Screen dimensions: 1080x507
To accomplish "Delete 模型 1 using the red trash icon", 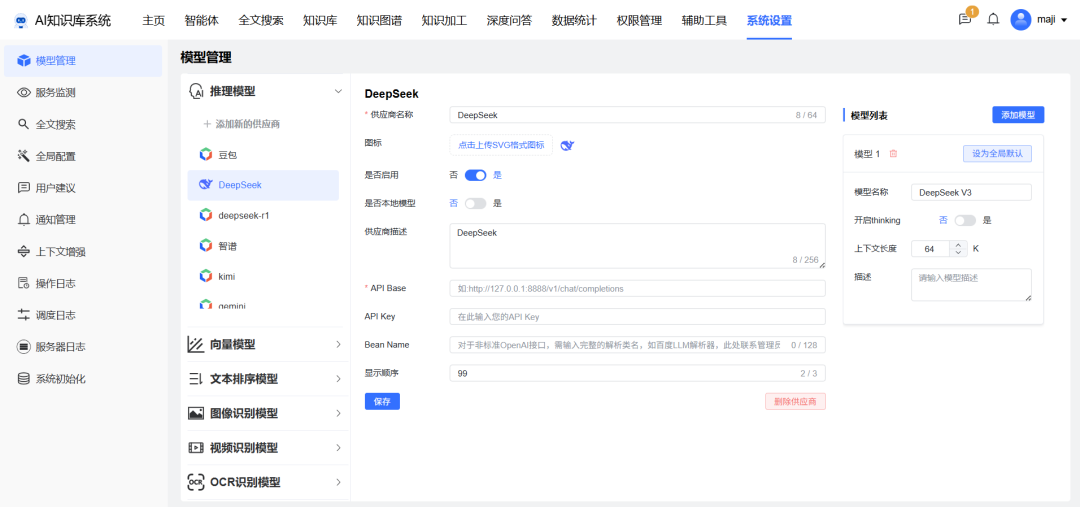I will [x=893, y=154].
